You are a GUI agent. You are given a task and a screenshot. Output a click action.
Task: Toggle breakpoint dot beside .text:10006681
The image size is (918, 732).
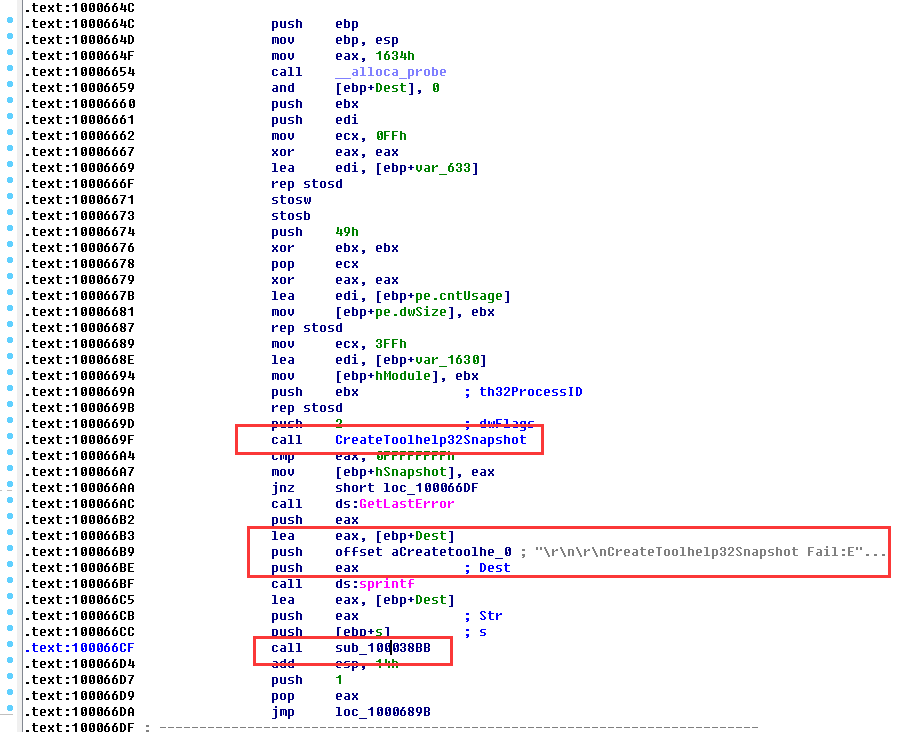pyautogui.click(x=10, y=308)
